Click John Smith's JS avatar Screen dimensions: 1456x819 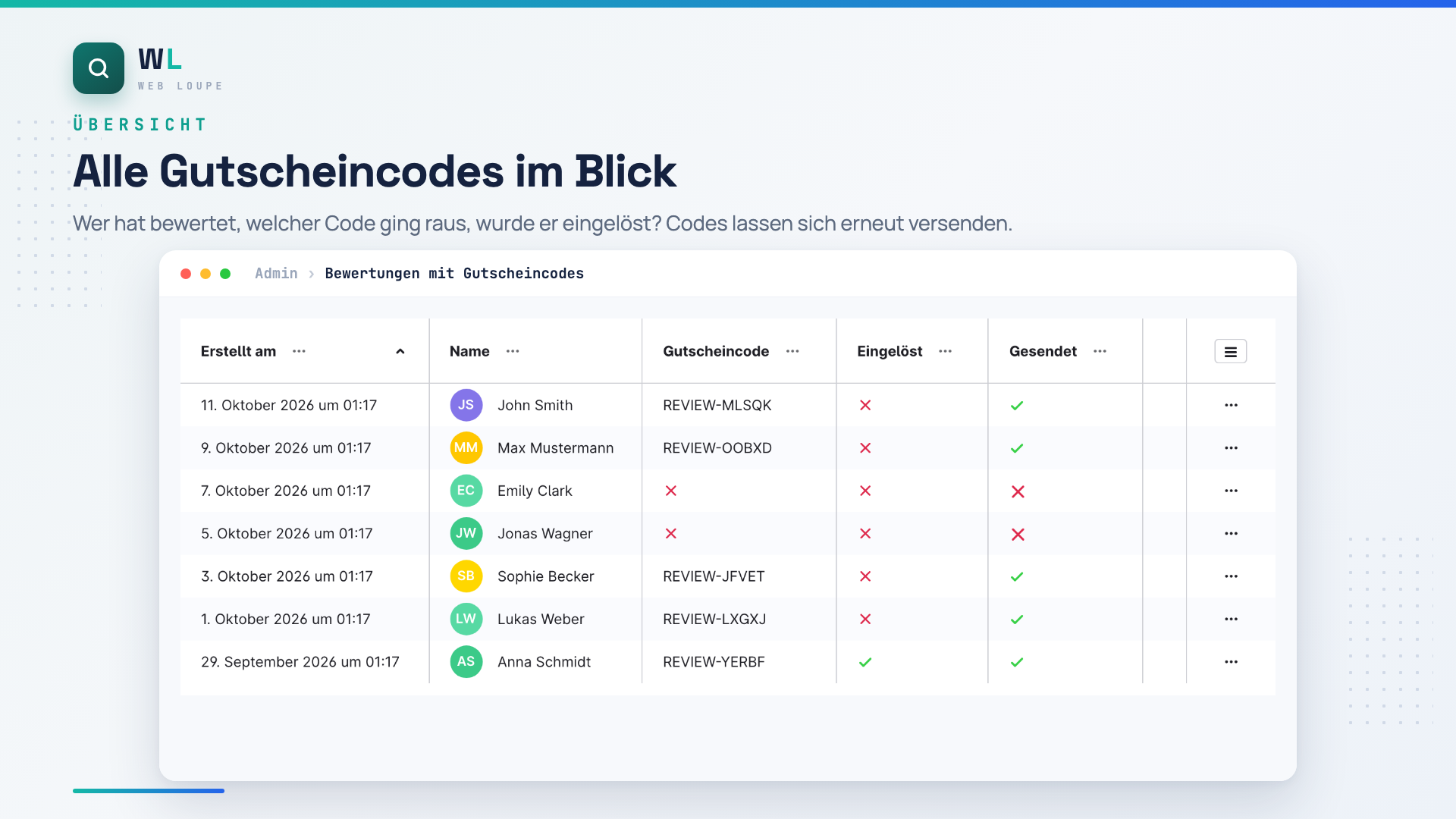point(466,405)
